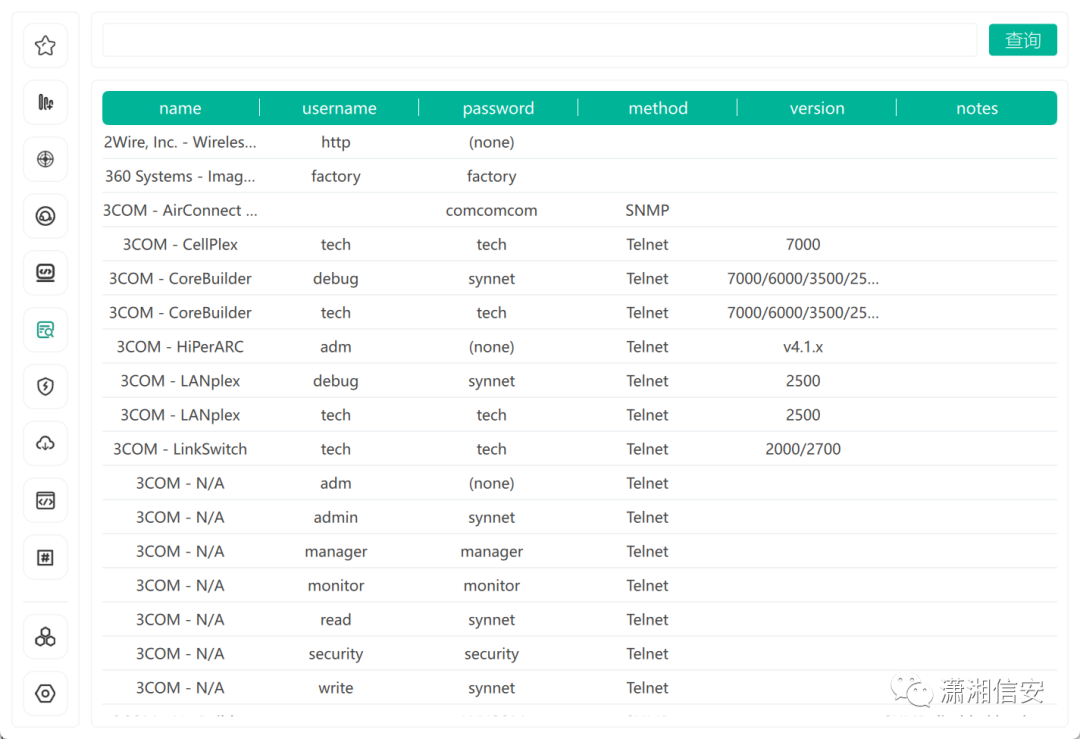1080x739 pixels.
Task: Click the username column header
Action: [x=339, y=108]
